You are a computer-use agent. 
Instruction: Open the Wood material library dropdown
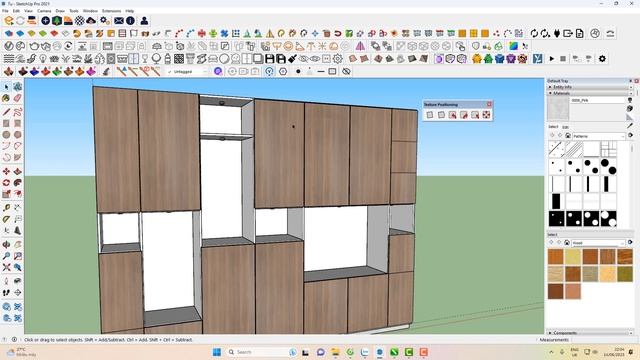(x=598, y=243)
